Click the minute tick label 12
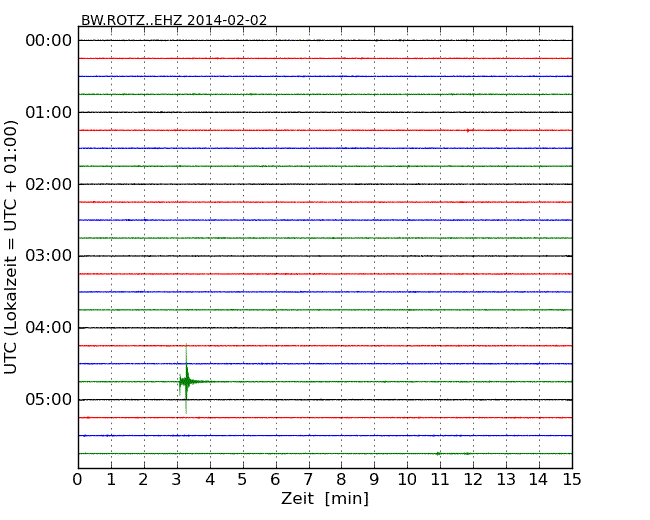The width and height of the screenshot is (650, 520). pos(473,480)
